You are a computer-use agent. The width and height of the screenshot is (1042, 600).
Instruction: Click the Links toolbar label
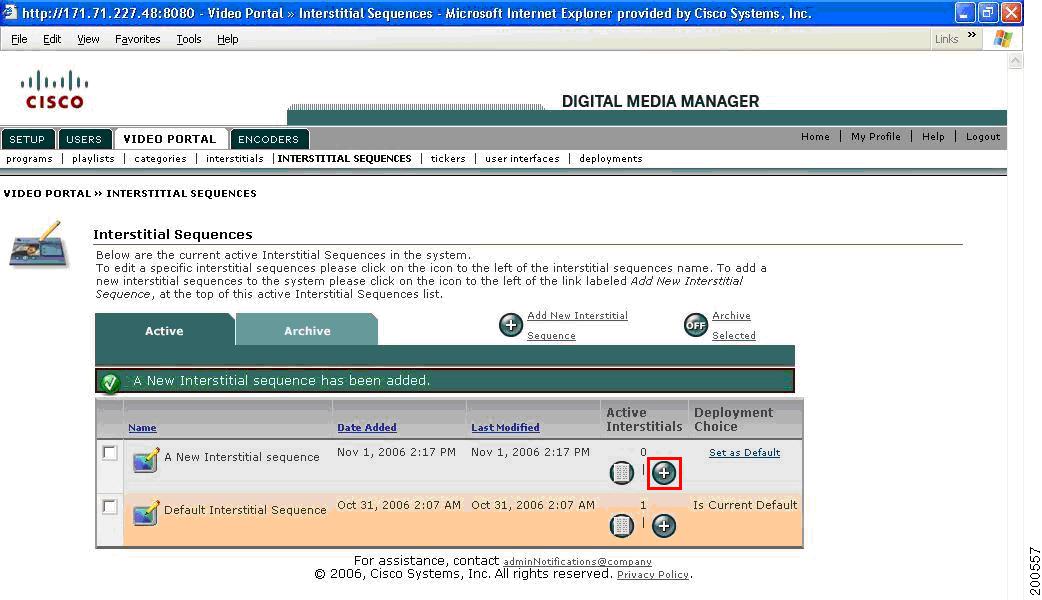coord(946,39)
